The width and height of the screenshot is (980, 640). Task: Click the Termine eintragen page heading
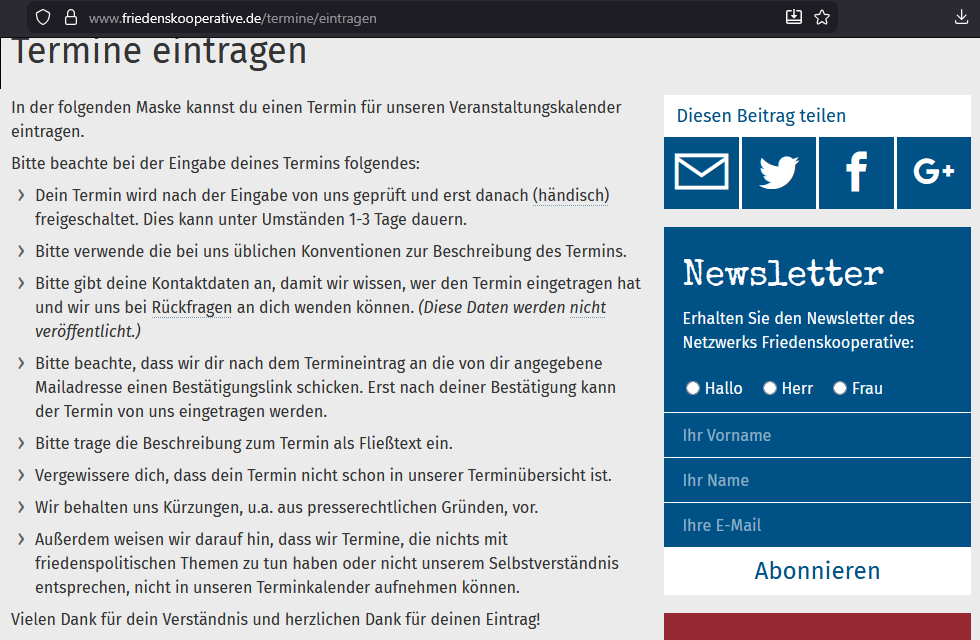pyautogui.click(x=160, y=52)
